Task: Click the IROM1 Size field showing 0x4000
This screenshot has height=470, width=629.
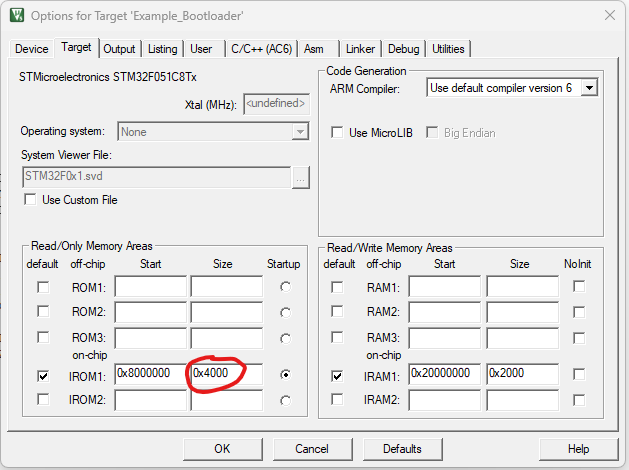Action: tap(226, 374)
